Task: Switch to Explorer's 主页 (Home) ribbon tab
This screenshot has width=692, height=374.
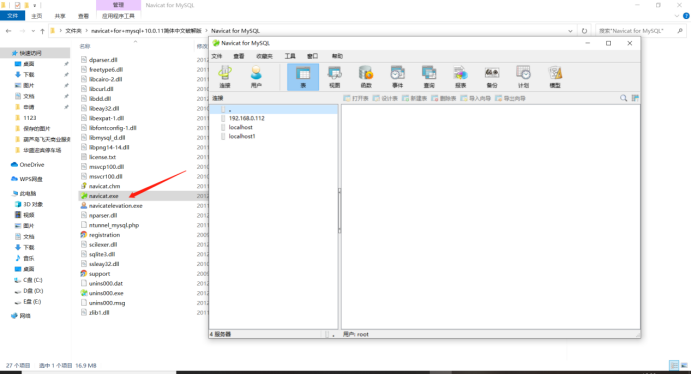Action: click(x=37, y=16)
